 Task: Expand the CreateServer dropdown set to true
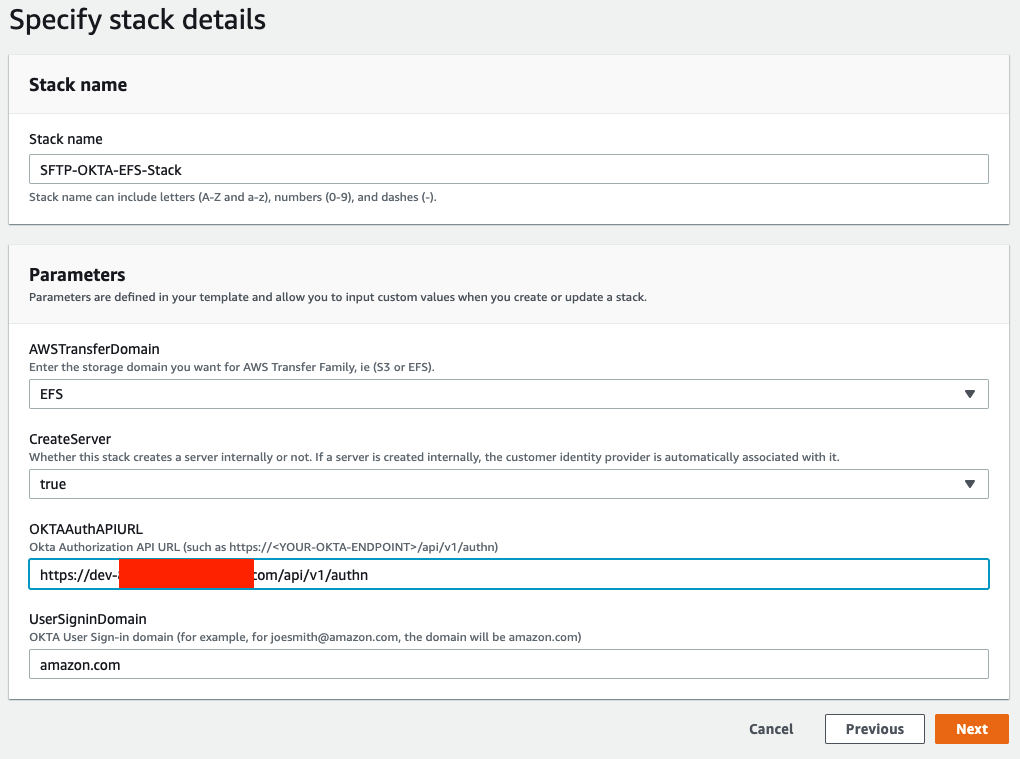tap(507, 484)
